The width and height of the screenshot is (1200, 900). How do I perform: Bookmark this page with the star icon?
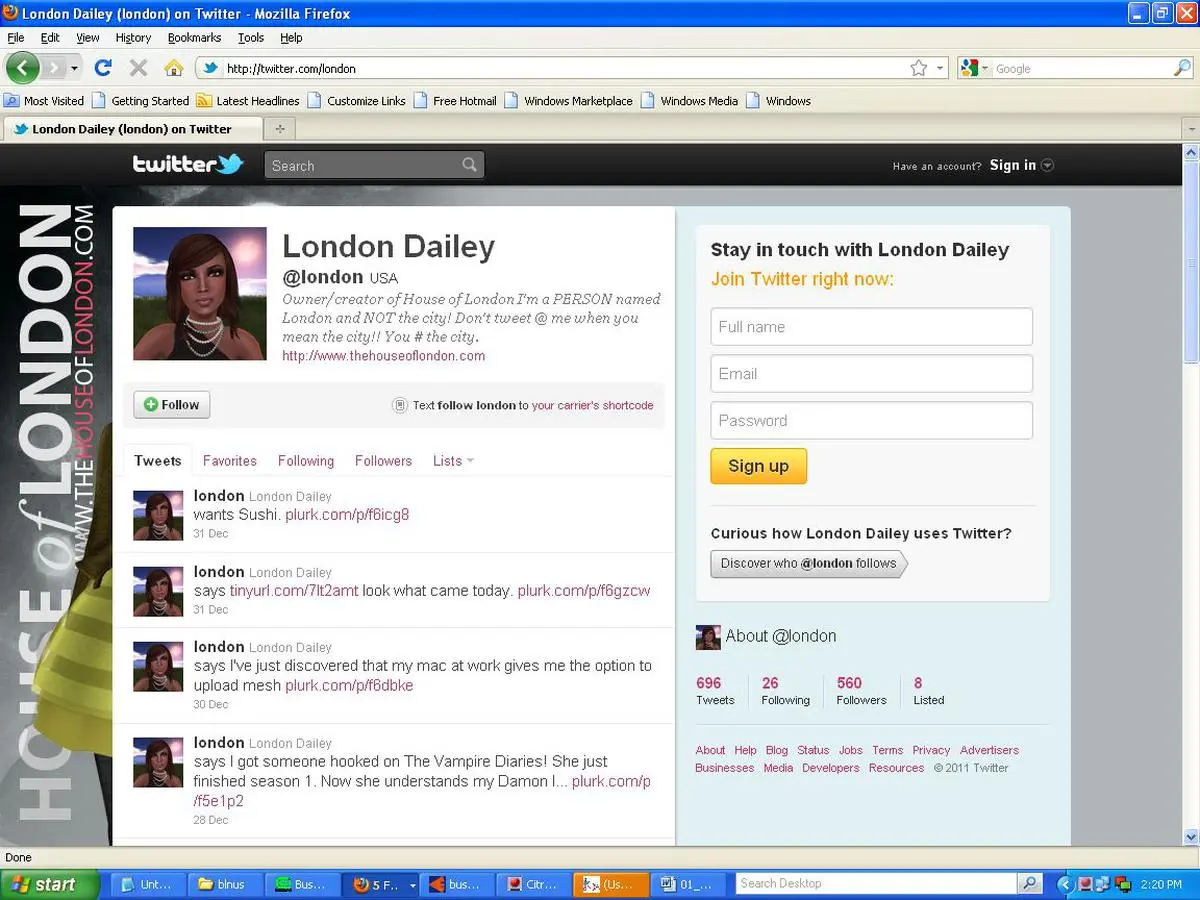[919, 68]
